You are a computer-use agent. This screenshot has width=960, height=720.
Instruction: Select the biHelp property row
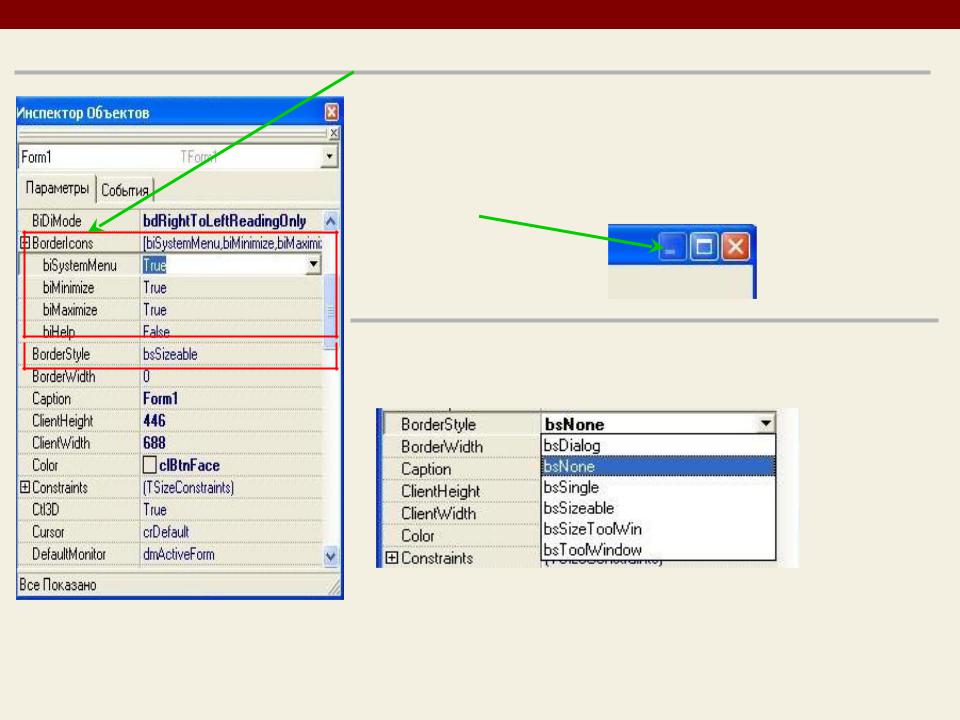(171, 331)
